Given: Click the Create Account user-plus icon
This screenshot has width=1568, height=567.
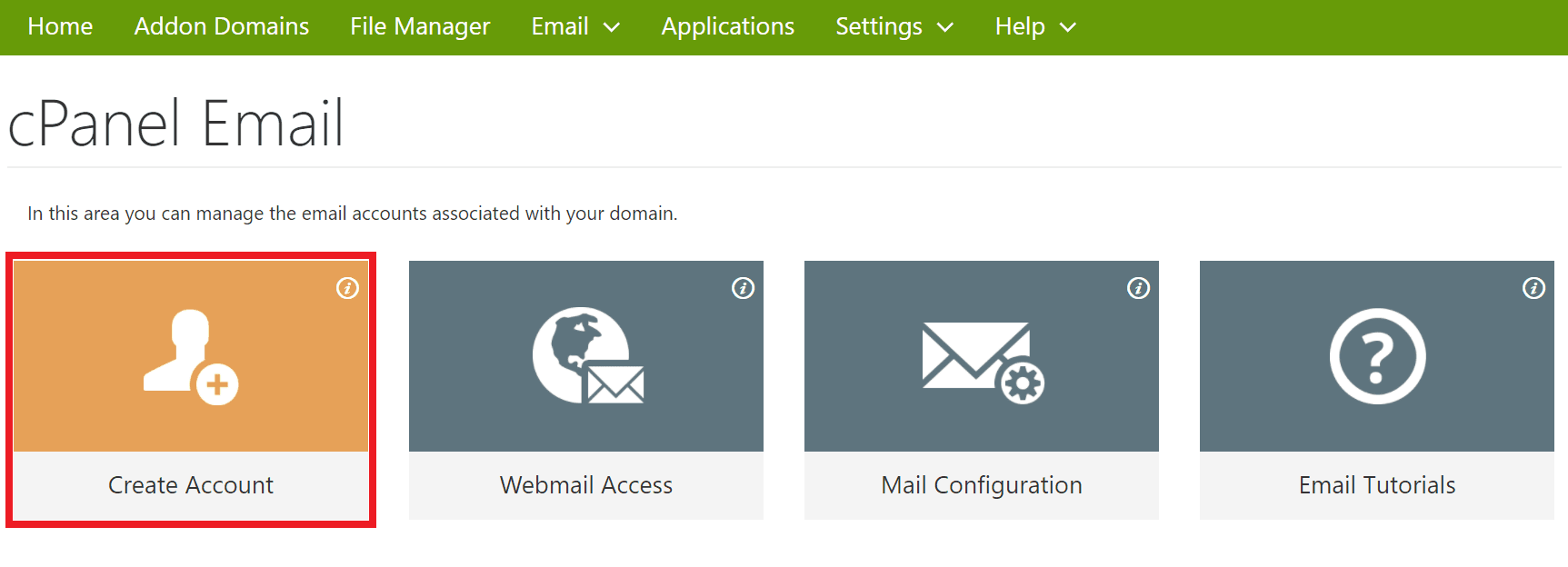Looking at the screenshot, I should pyautogui.click(x=191, y=357).
